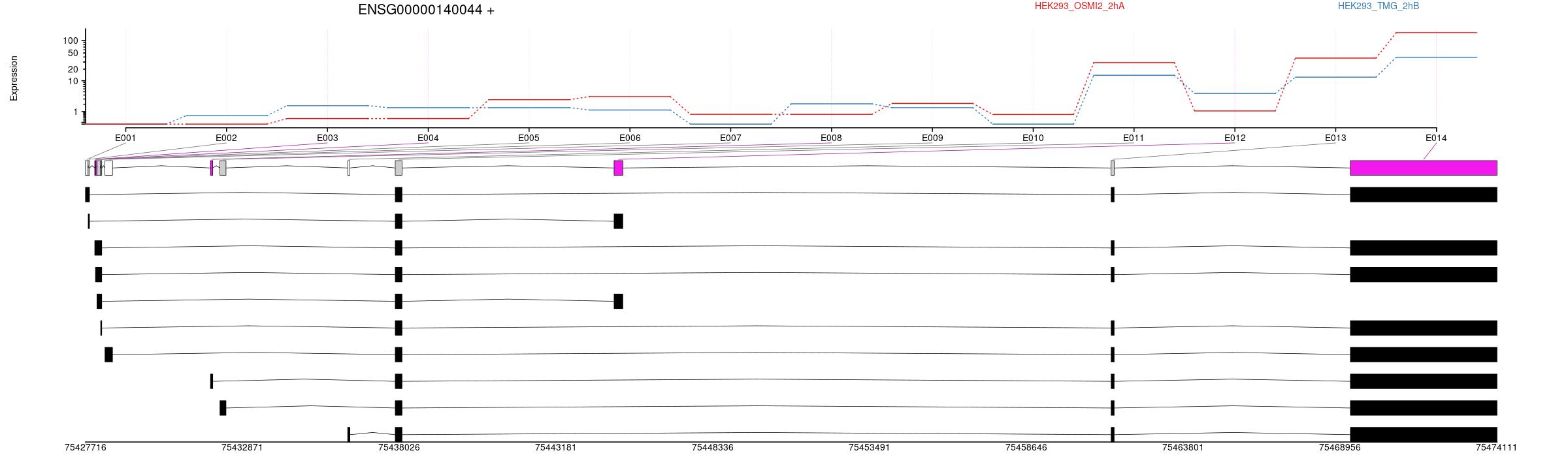
Task: Click genomic coordinate 75443181
Action: [x=556, y=447]
